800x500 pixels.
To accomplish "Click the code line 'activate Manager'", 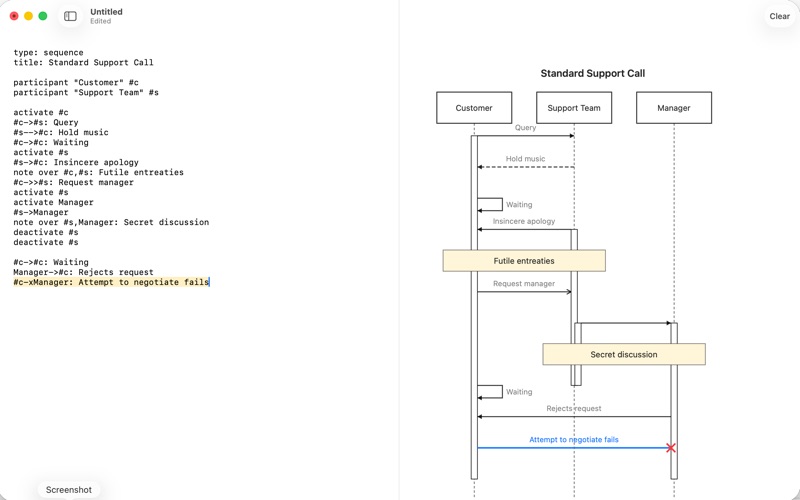I will pos(54,202).
